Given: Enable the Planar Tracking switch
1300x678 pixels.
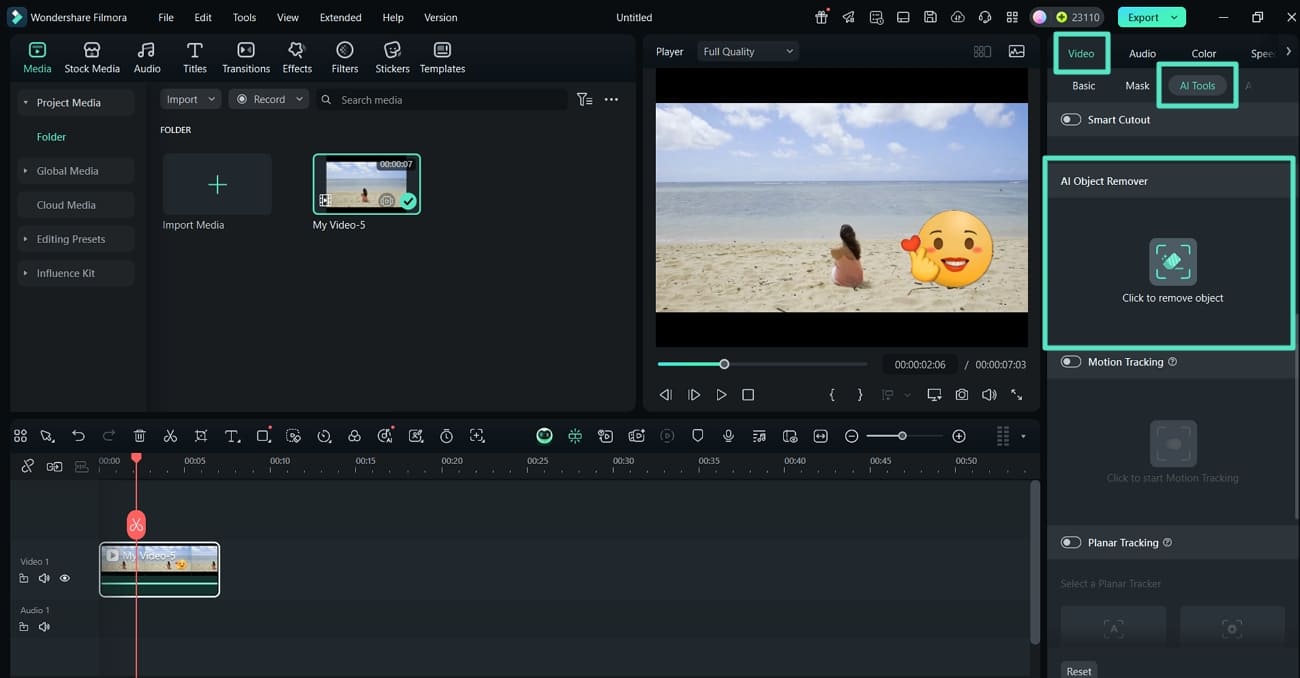Looking at the screenshot, I should (x=1071, y=543).
